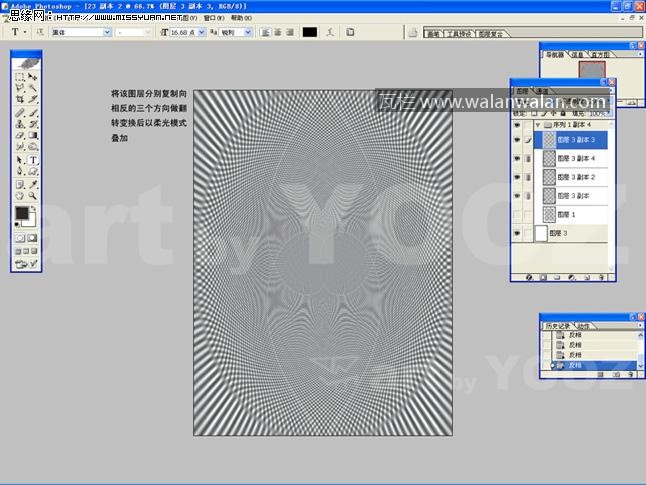
Task: Collapse the 序列 1 副本 4 layer group
Action: click(x=539, y=125)
